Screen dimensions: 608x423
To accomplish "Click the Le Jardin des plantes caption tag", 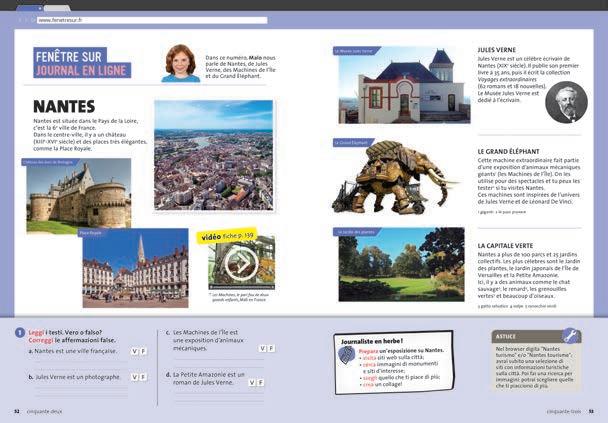I will pos(358,232).
